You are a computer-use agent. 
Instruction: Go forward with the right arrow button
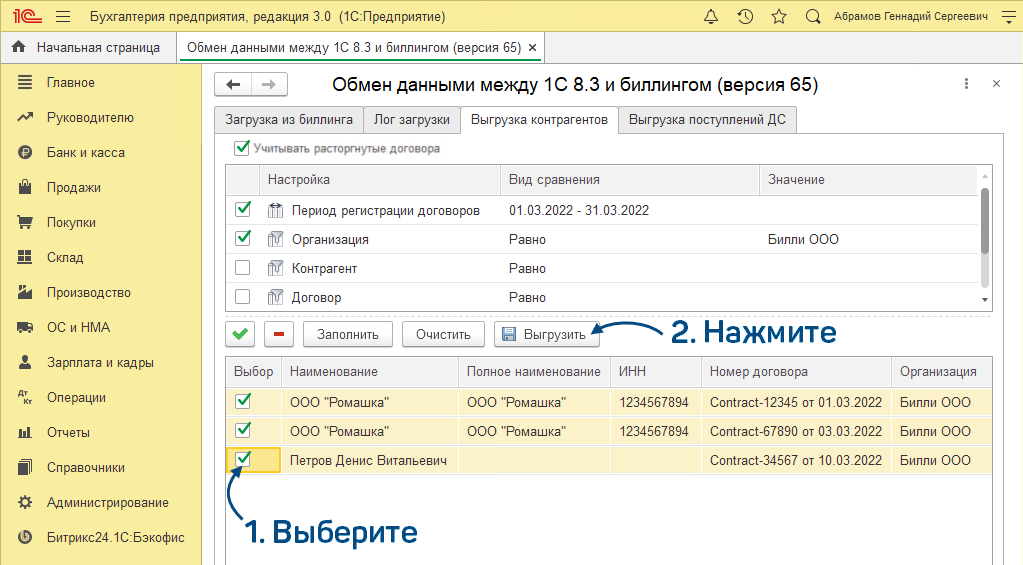pos(269,84)
